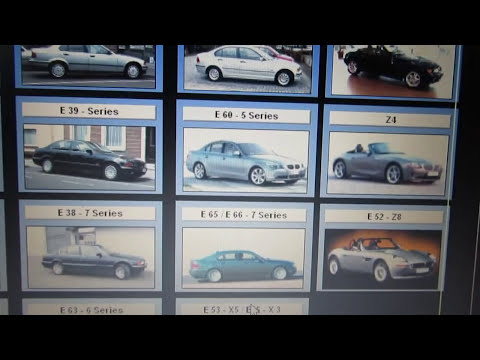Select the black convertible thumbnail above Z4
Screen dimensions: 480x360
393,71
